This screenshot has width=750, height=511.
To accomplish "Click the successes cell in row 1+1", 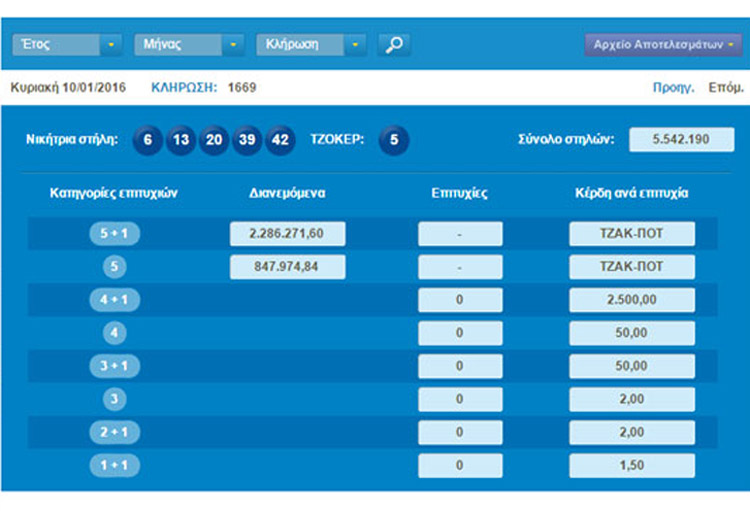I will (460, 465).
